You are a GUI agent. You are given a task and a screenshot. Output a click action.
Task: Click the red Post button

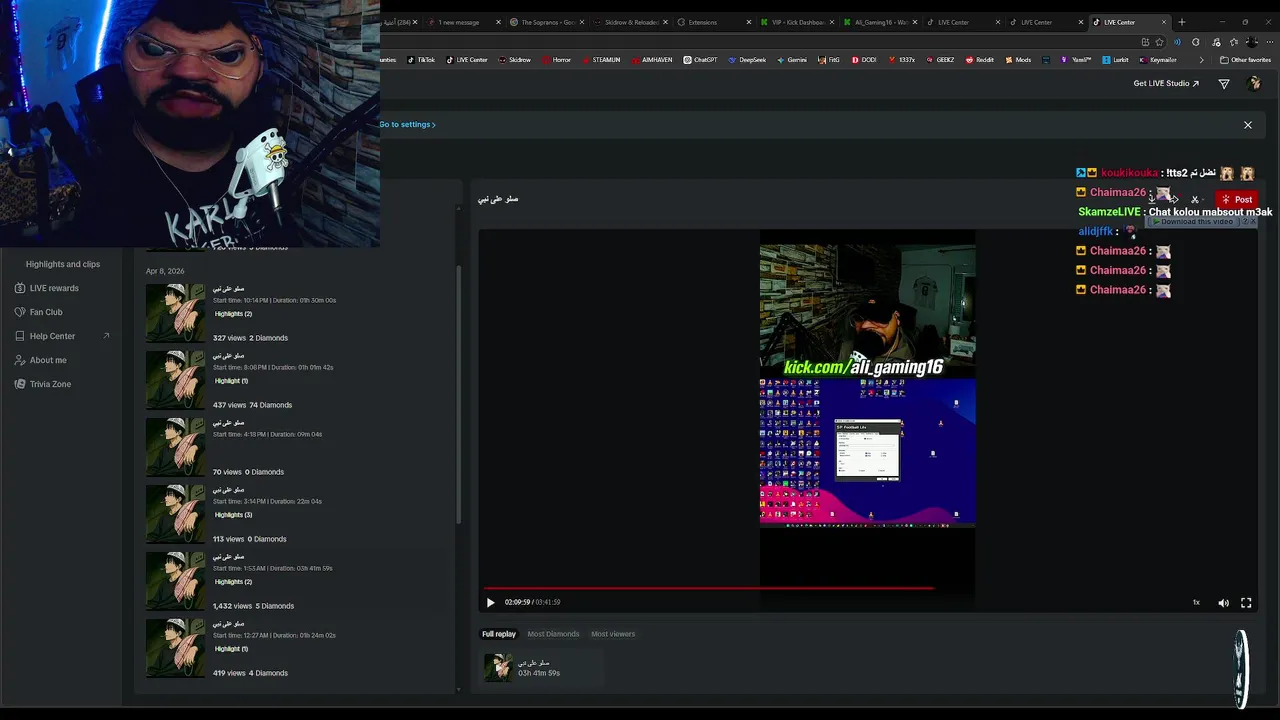coord(1236,199)
